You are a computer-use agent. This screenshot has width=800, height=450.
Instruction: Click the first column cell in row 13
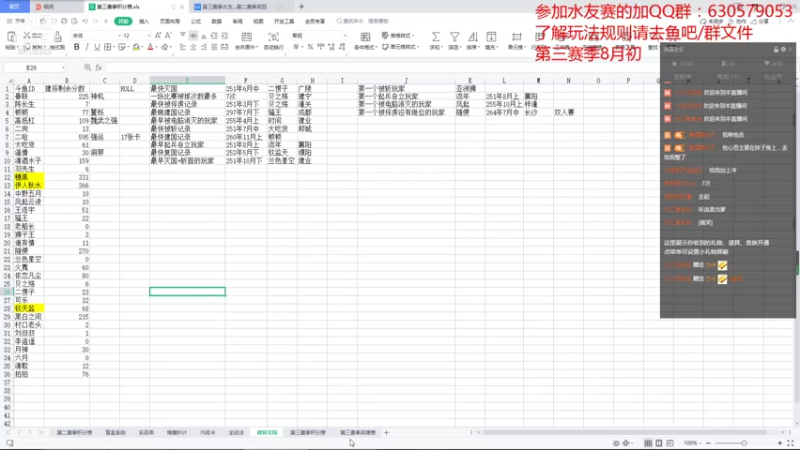29,185
